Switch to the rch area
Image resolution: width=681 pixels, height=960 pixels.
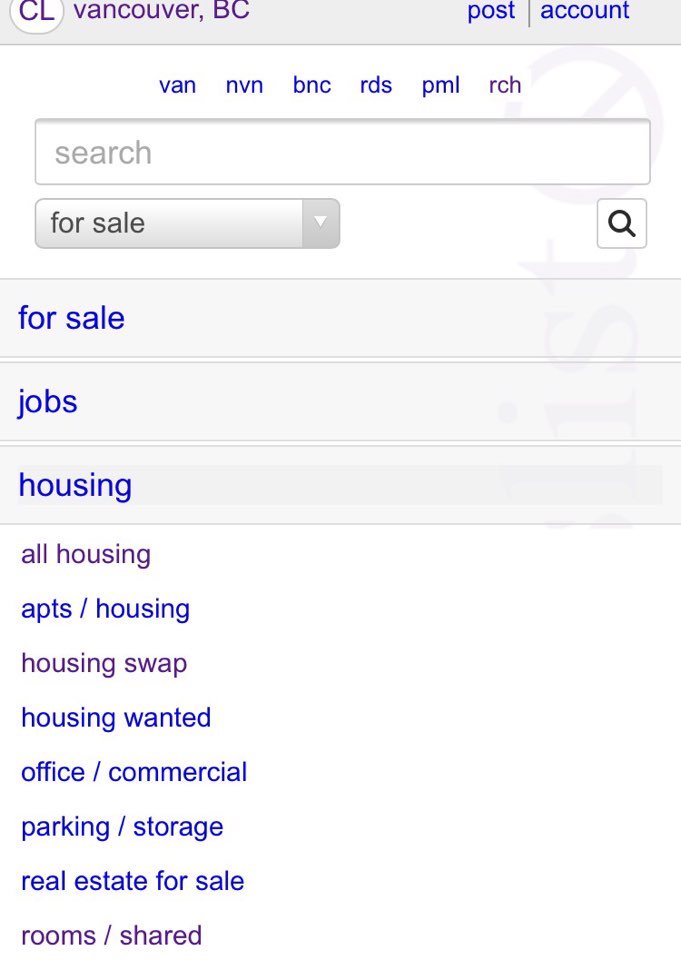click(505, 86)
